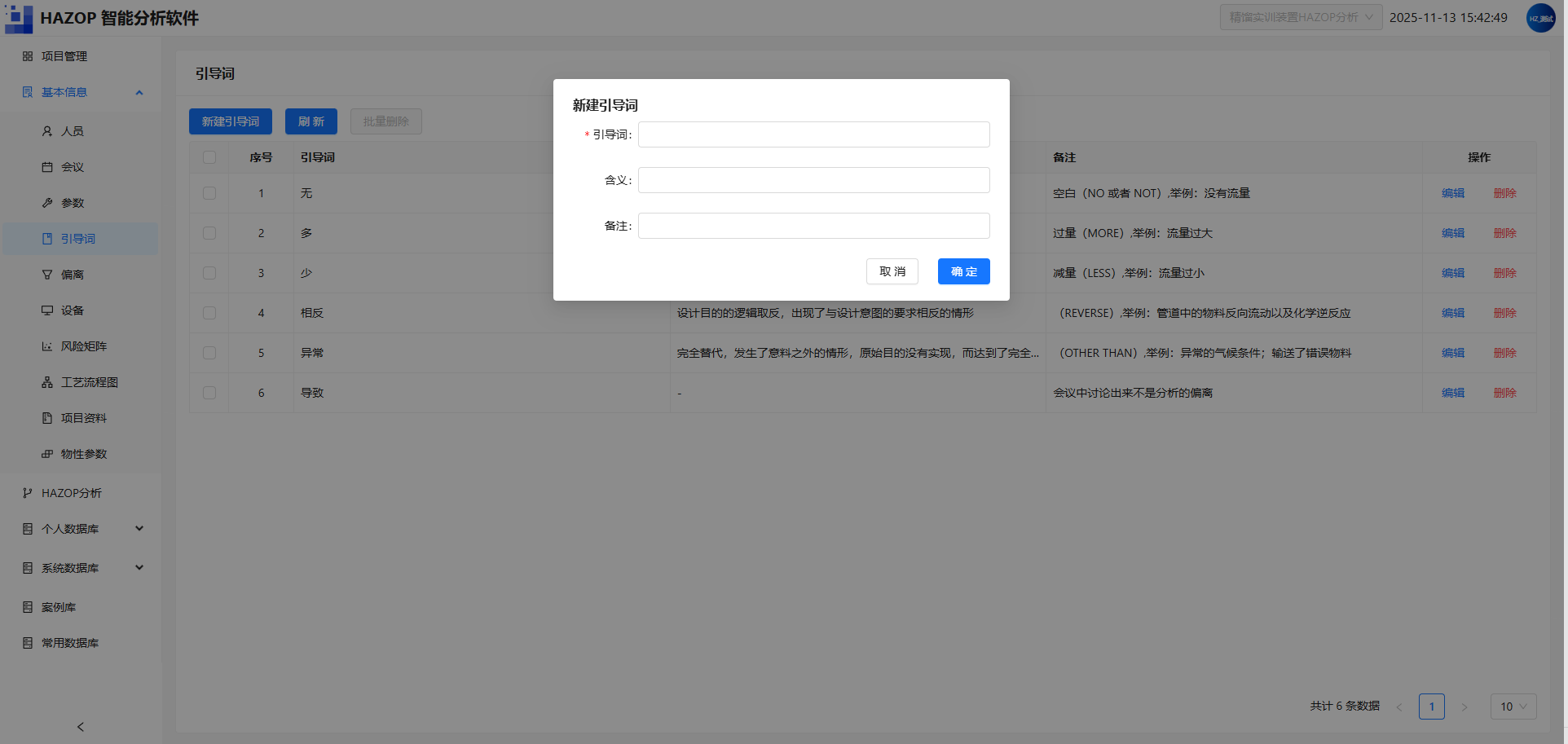Click the 设备 monitor icon
The width and height of the screenshot is (1568, 744).
tap(47, 310)
